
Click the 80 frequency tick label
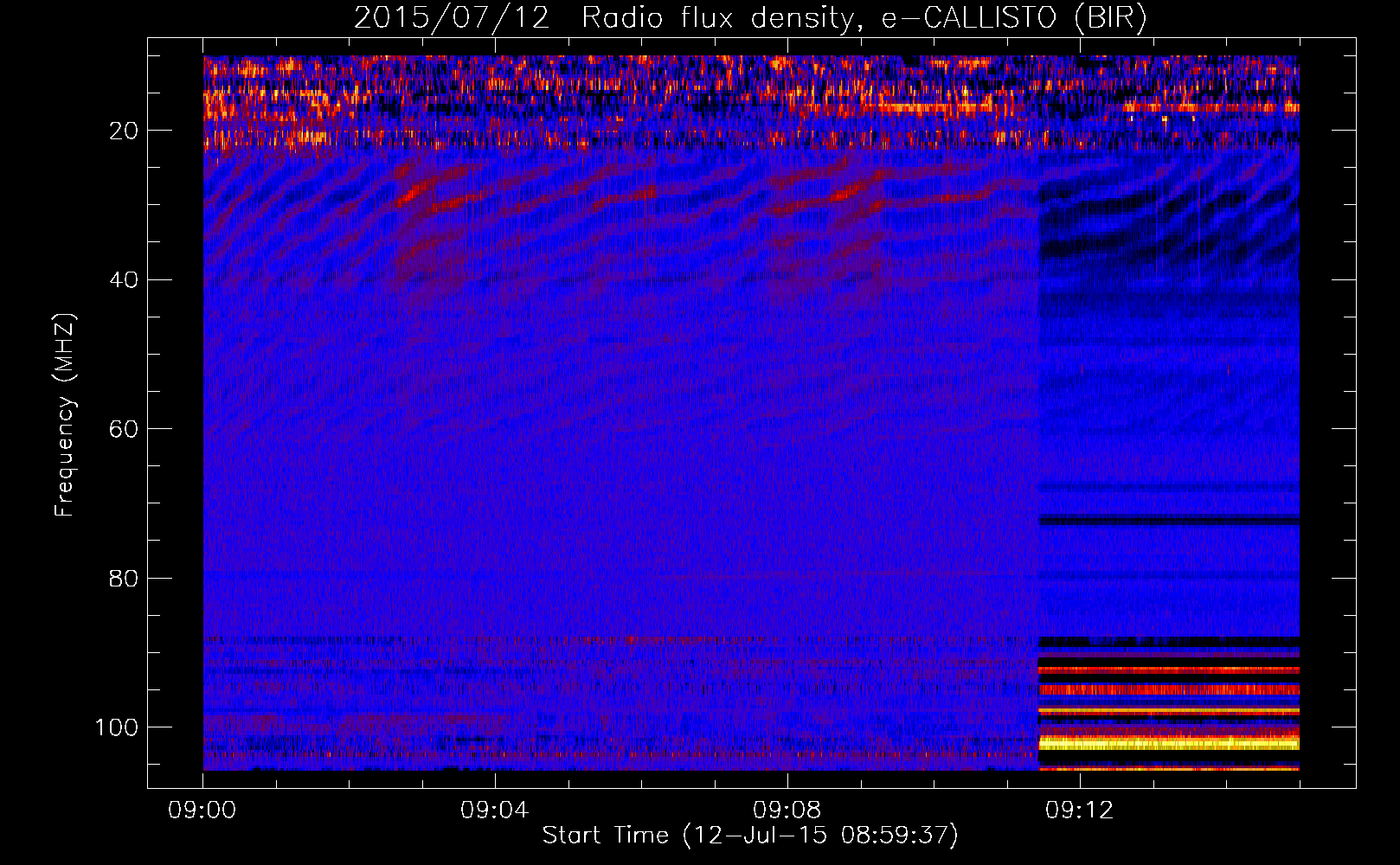tap(125, 578)
